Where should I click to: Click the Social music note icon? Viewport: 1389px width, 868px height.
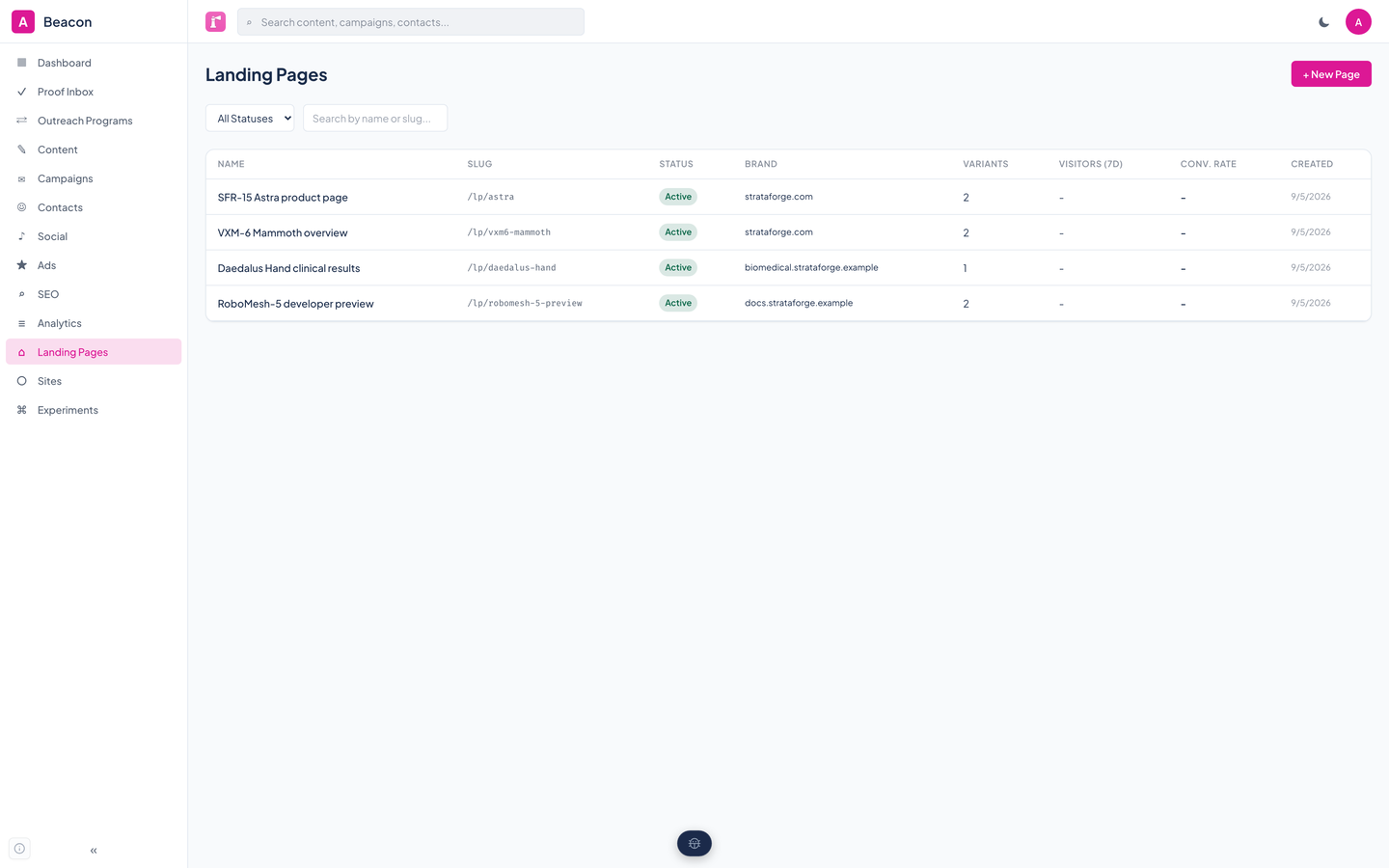tap(21, 236)
